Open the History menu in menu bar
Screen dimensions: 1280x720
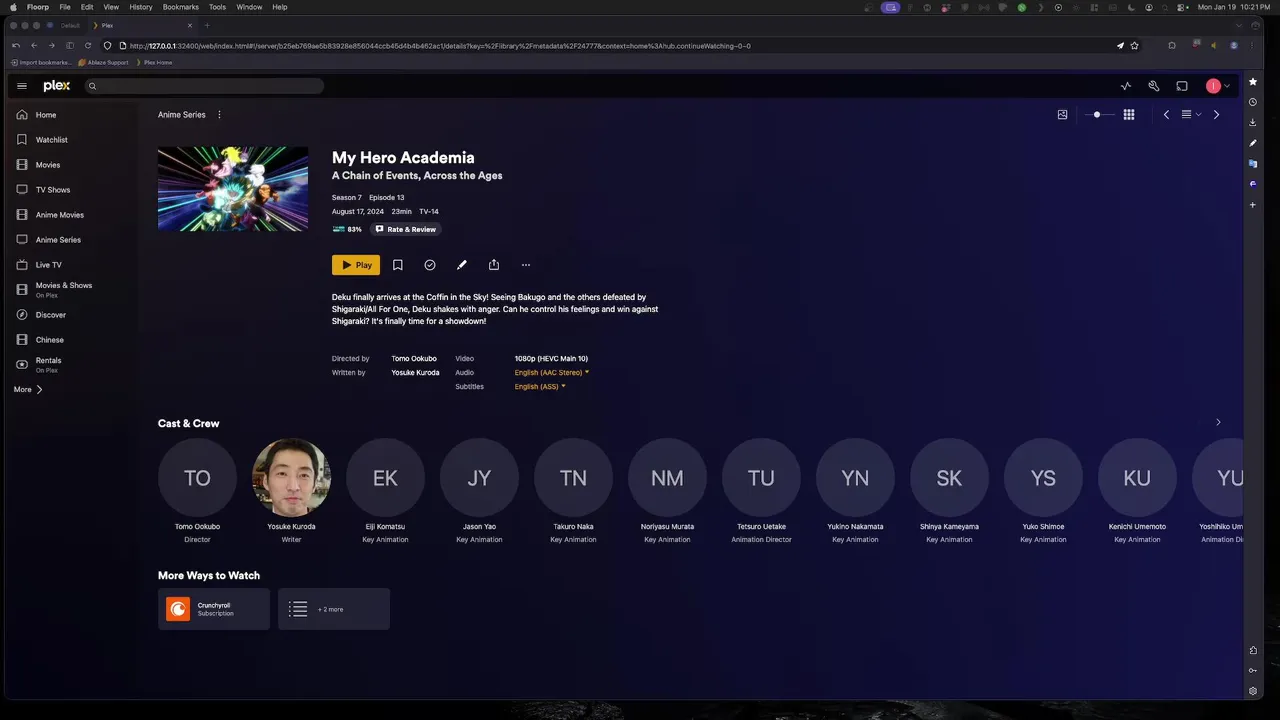coord(141,7)
